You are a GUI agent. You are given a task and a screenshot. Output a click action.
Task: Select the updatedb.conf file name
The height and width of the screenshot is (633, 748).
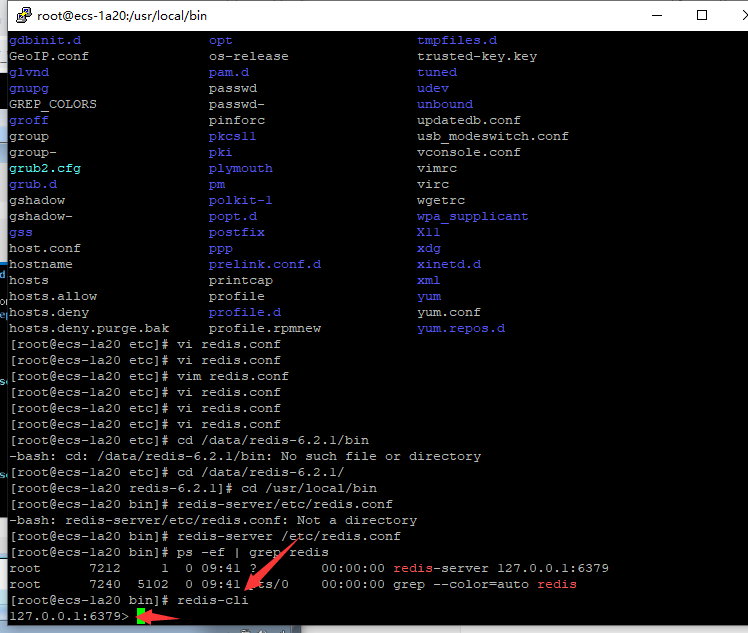point(469,120)
